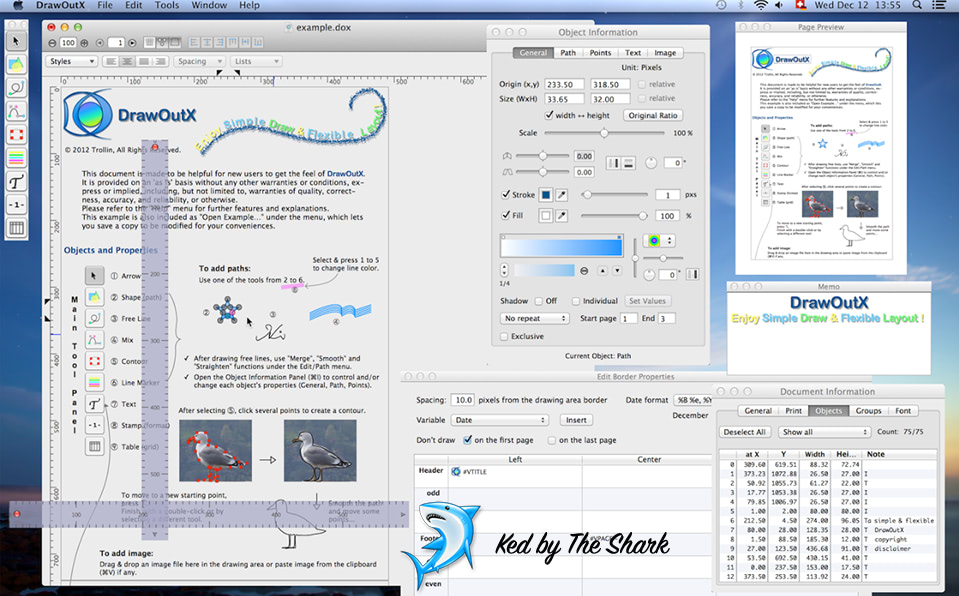Click the Set Values button
The width and height of the screenshot is (959, 596).
click(x=647, y=301)
